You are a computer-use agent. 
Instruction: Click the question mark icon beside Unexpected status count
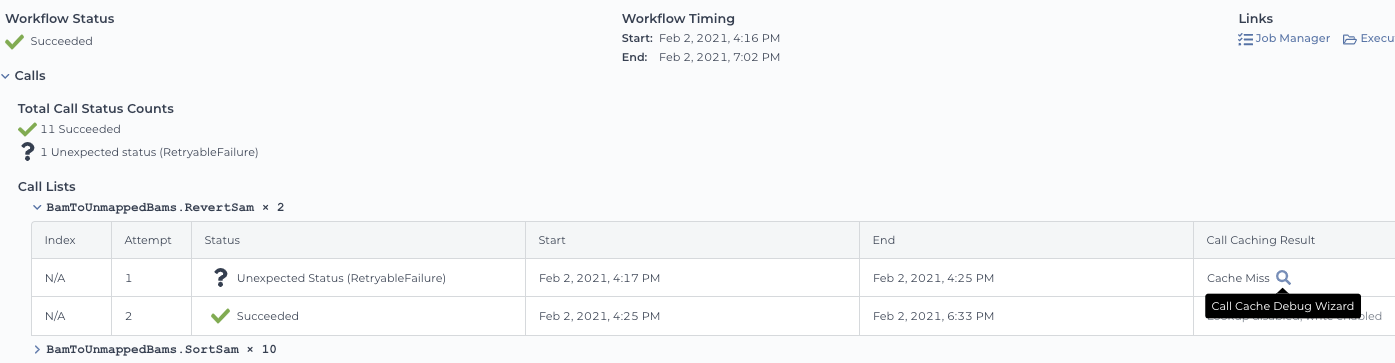pos(28,152)
